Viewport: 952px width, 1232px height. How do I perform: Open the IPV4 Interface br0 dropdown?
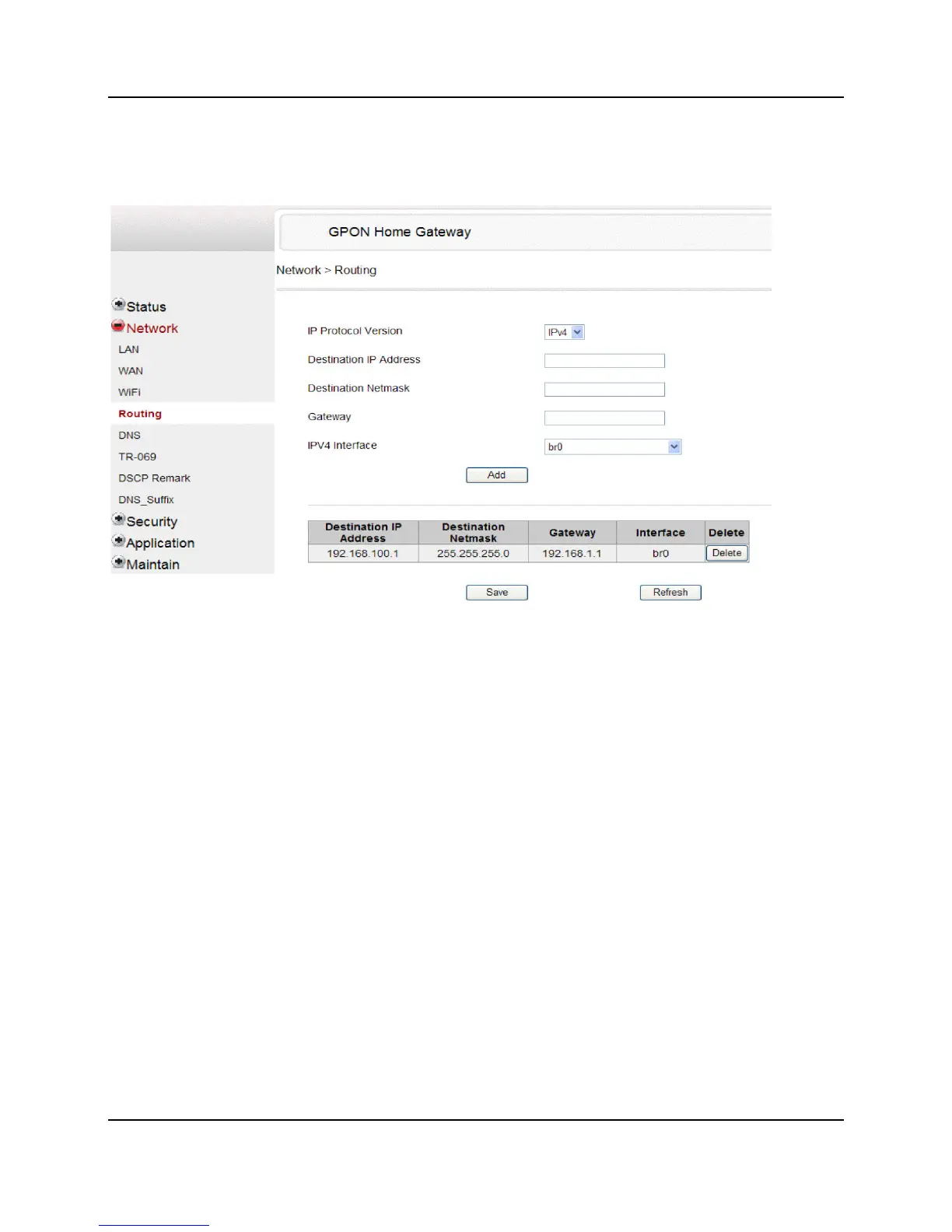click(x=613, y=446)
